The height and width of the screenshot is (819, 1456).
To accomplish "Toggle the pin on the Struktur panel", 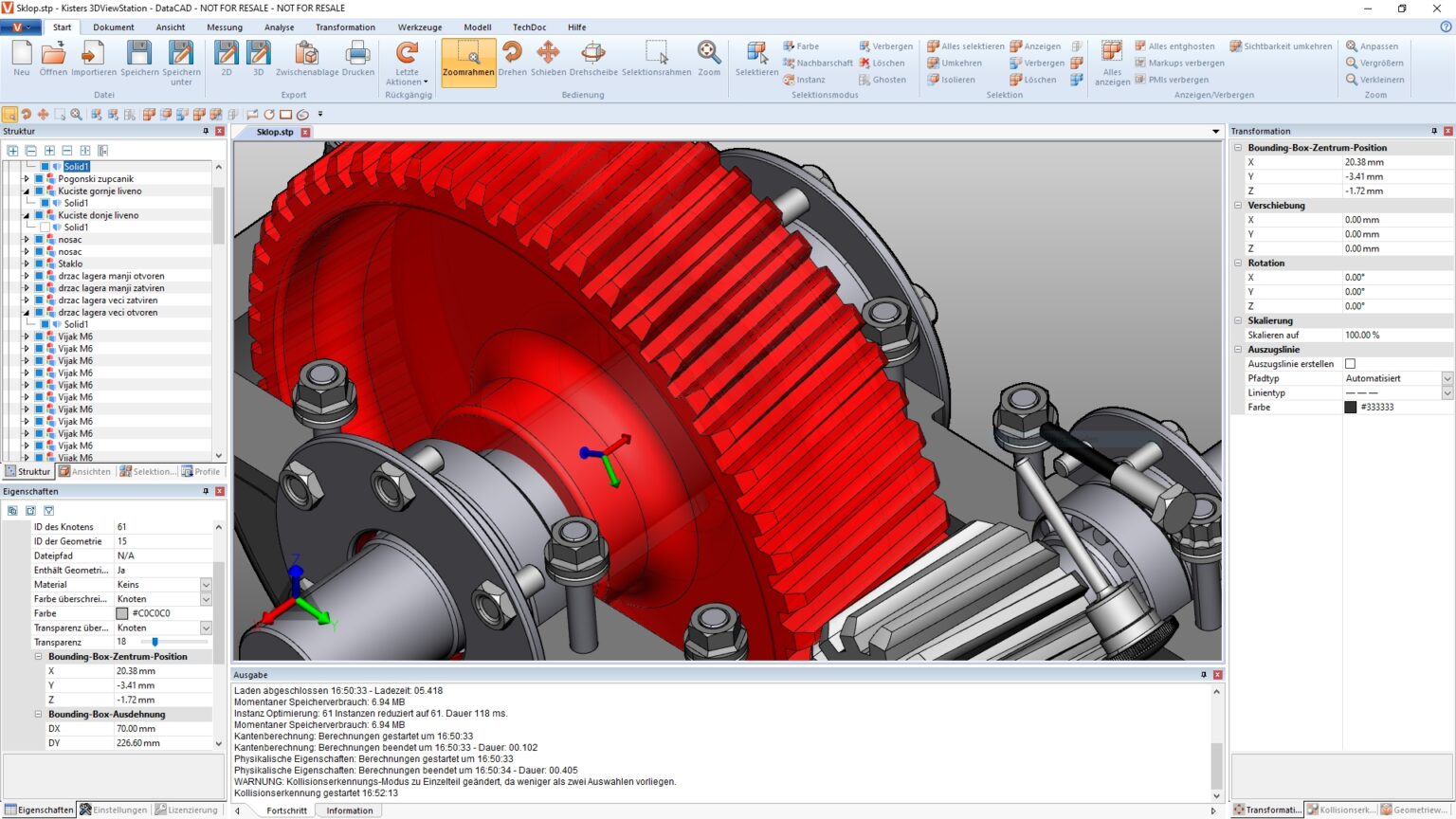I will point(208,131).
